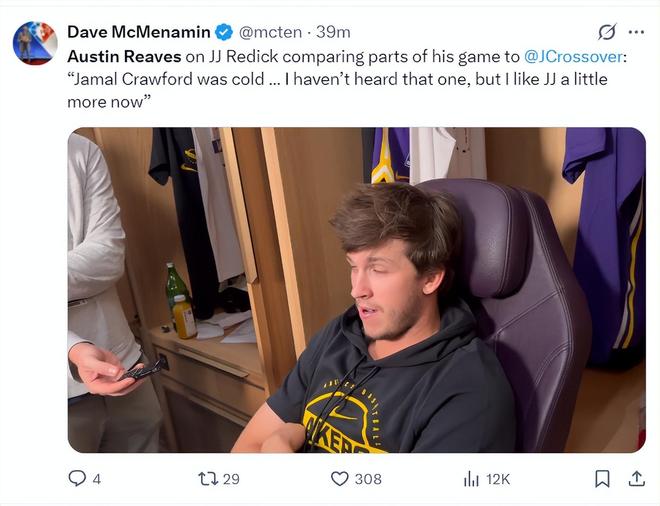Like the tweet with heart icon
Viewport: 660px width, 506px height.
(x=340, y=479)
